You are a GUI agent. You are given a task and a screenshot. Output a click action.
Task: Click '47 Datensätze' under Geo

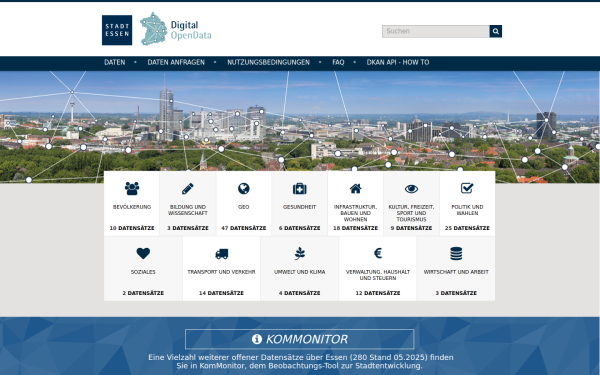tap(244, 228)
